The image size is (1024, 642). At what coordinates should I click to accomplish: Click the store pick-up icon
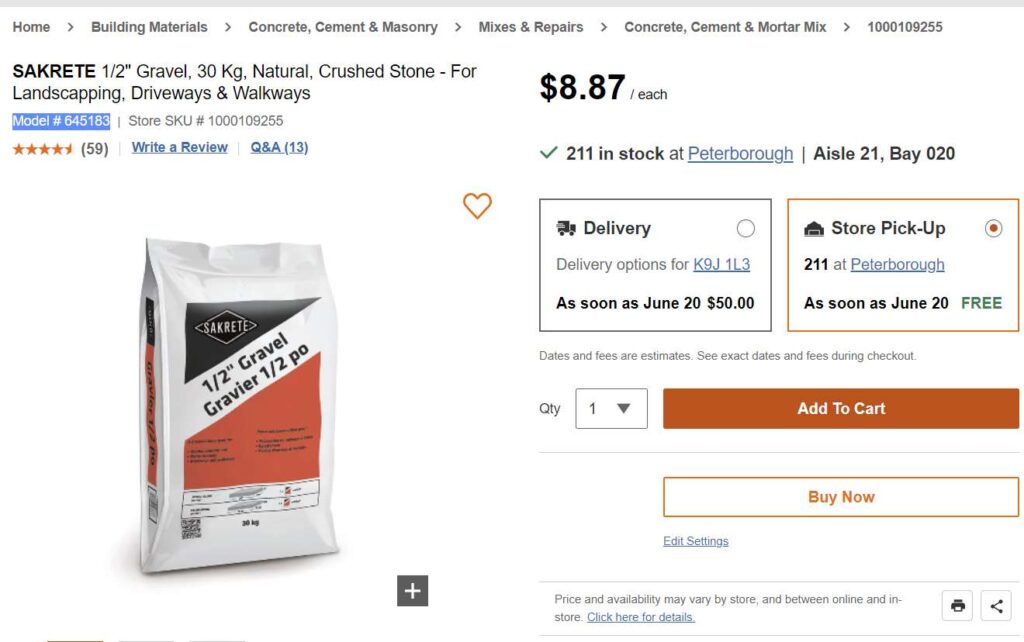(814, 228)
